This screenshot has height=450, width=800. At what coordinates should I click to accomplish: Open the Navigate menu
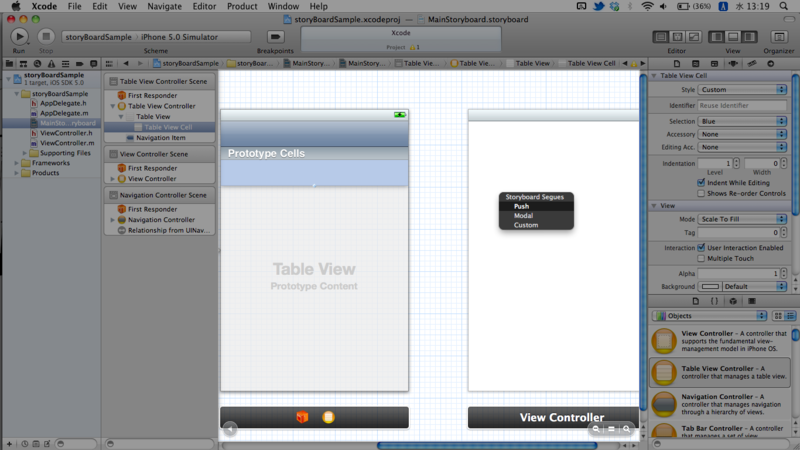(x=164, y=6)
